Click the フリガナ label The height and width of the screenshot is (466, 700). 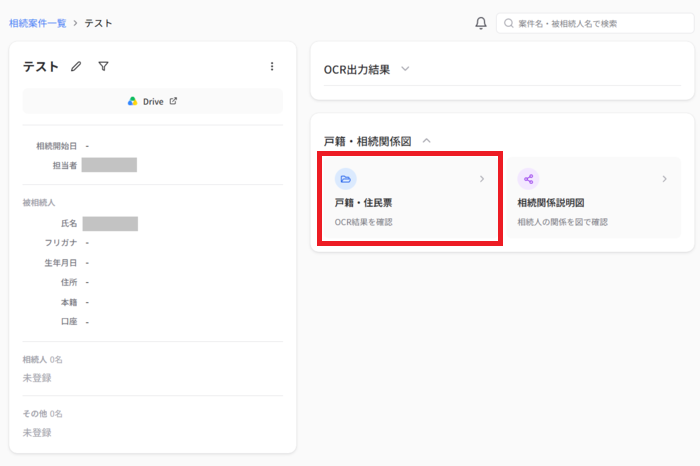(61, 243)
